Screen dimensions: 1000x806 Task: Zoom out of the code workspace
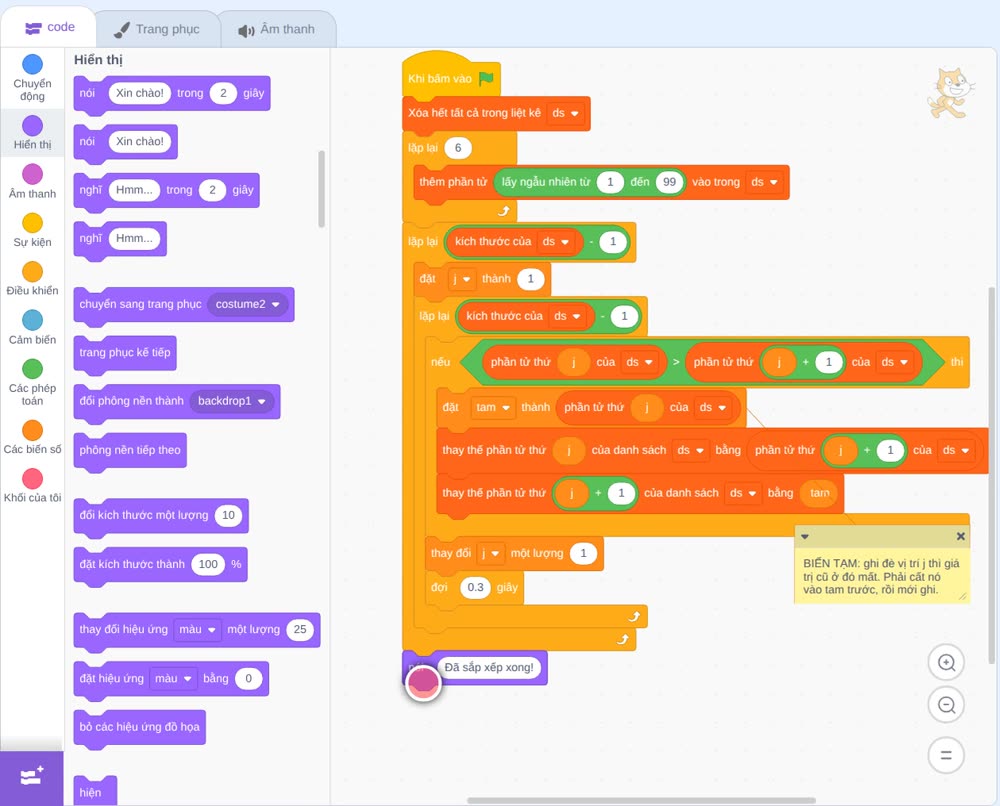click(946, 705)
